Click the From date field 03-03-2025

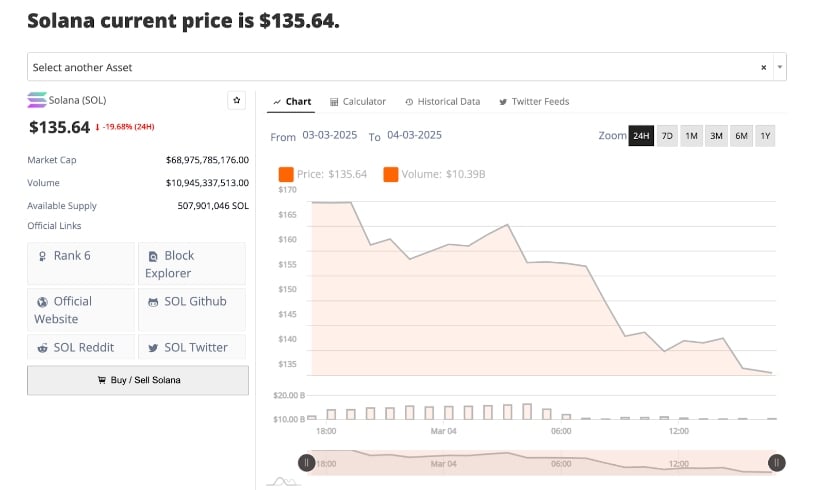click(x=330, y=135)
